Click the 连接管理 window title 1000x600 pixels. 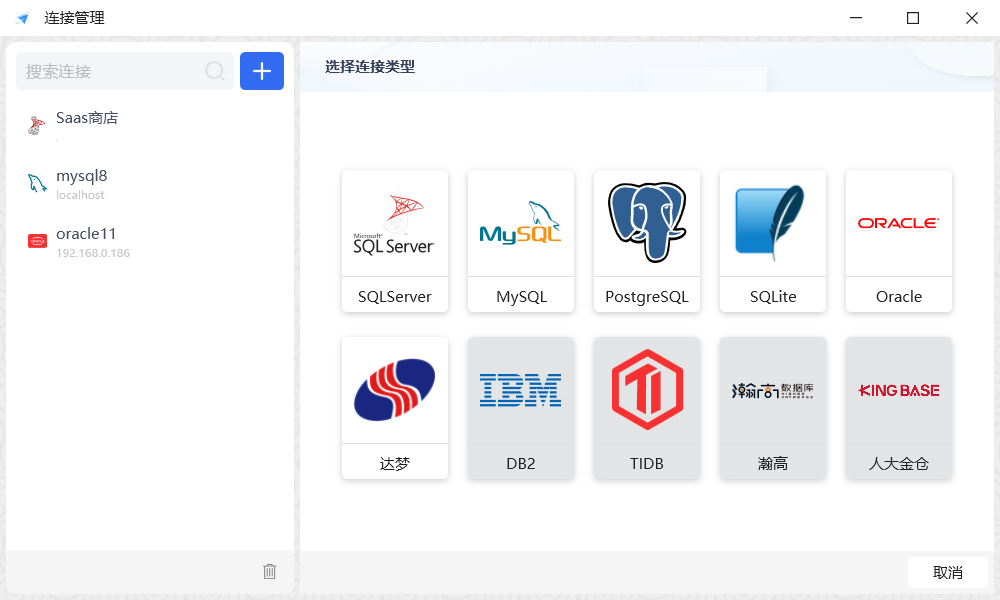coord(74,18)
